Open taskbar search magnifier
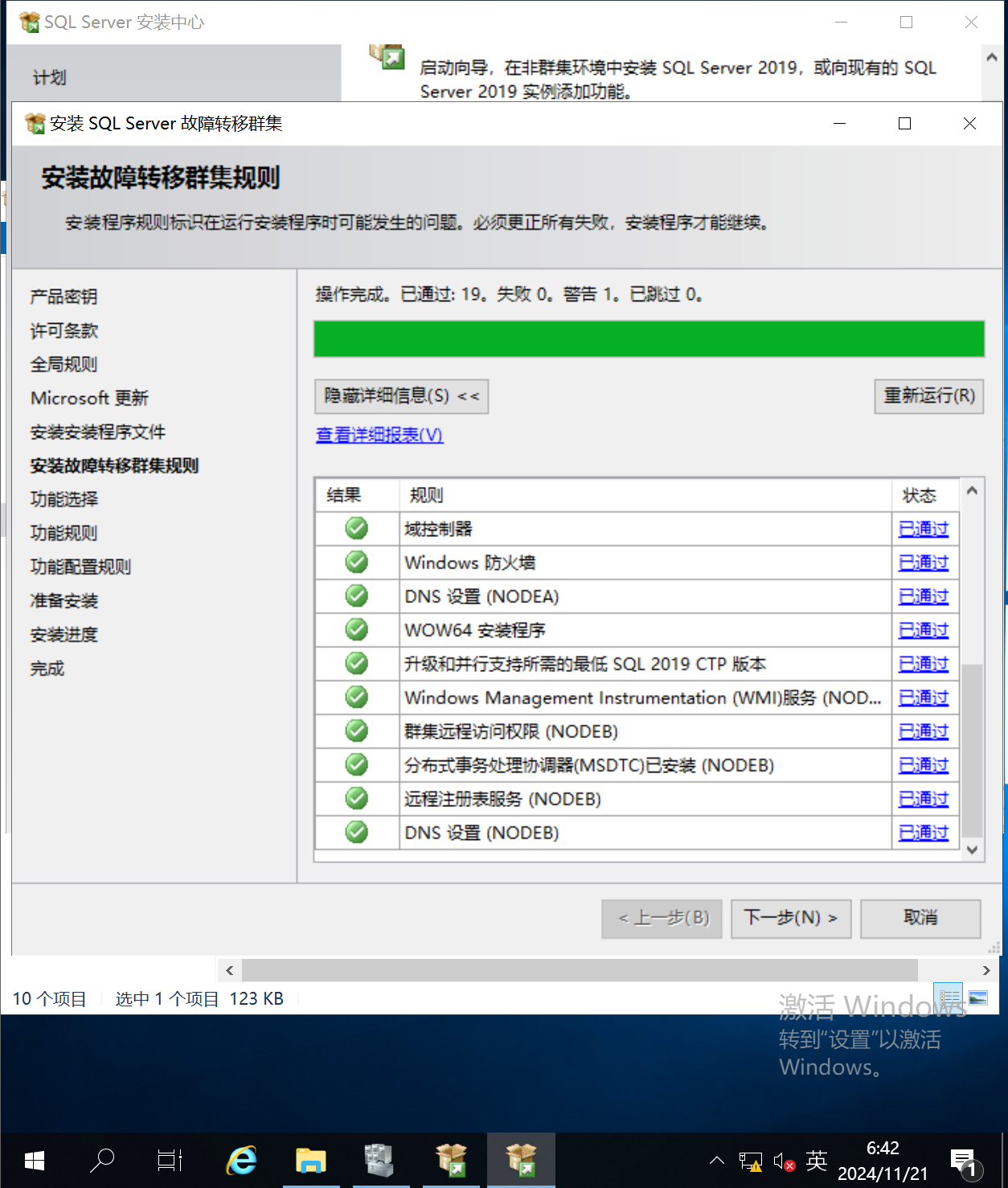This screenshot has width=1008, height=1188. 102,1160
